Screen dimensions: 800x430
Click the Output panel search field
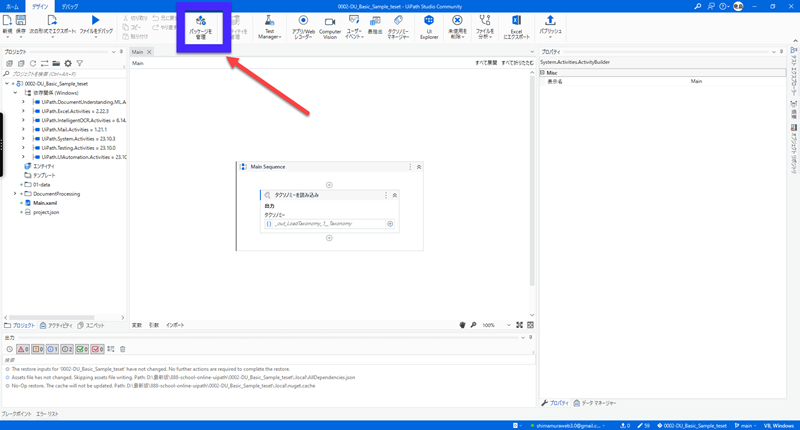click(269, 360)
